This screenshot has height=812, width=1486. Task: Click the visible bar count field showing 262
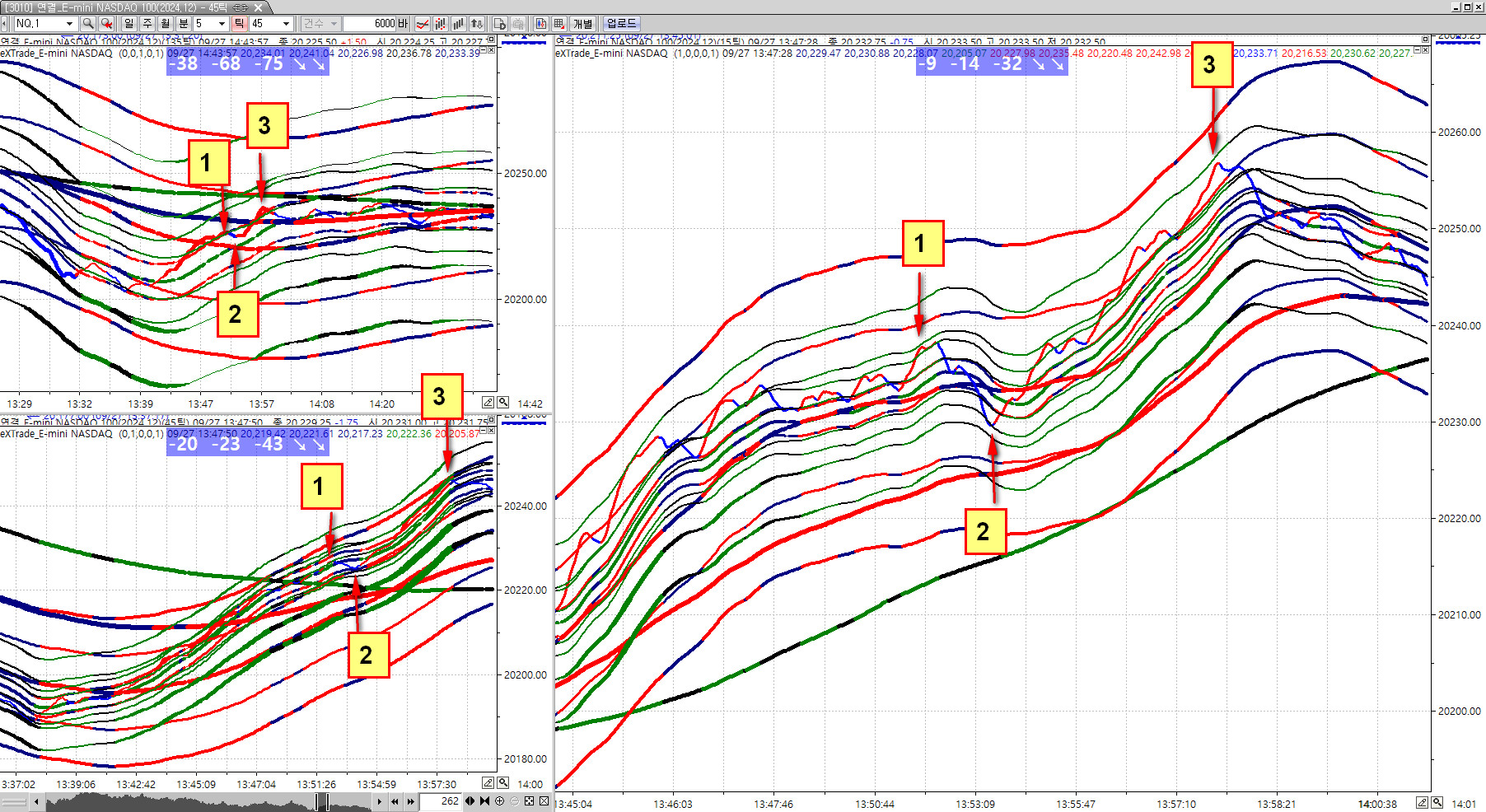click(x=441, y=801)
